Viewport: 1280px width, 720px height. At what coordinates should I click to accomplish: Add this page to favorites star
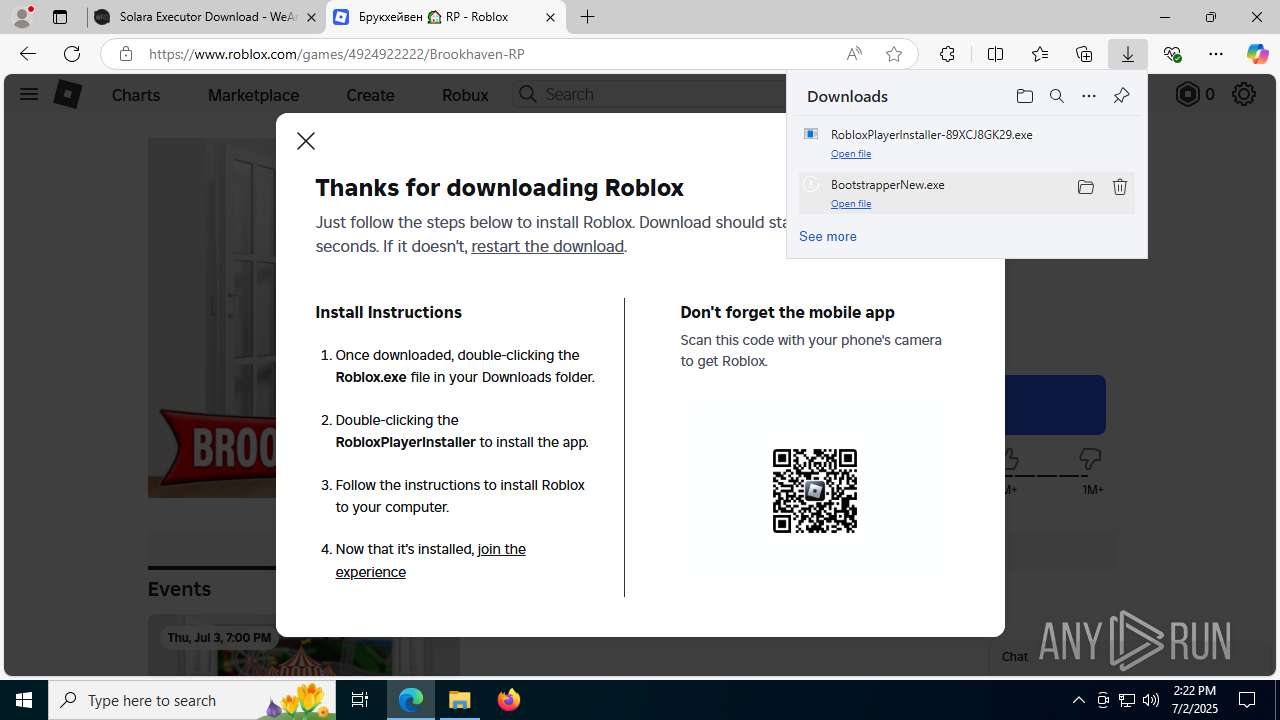tap(894, 54)
